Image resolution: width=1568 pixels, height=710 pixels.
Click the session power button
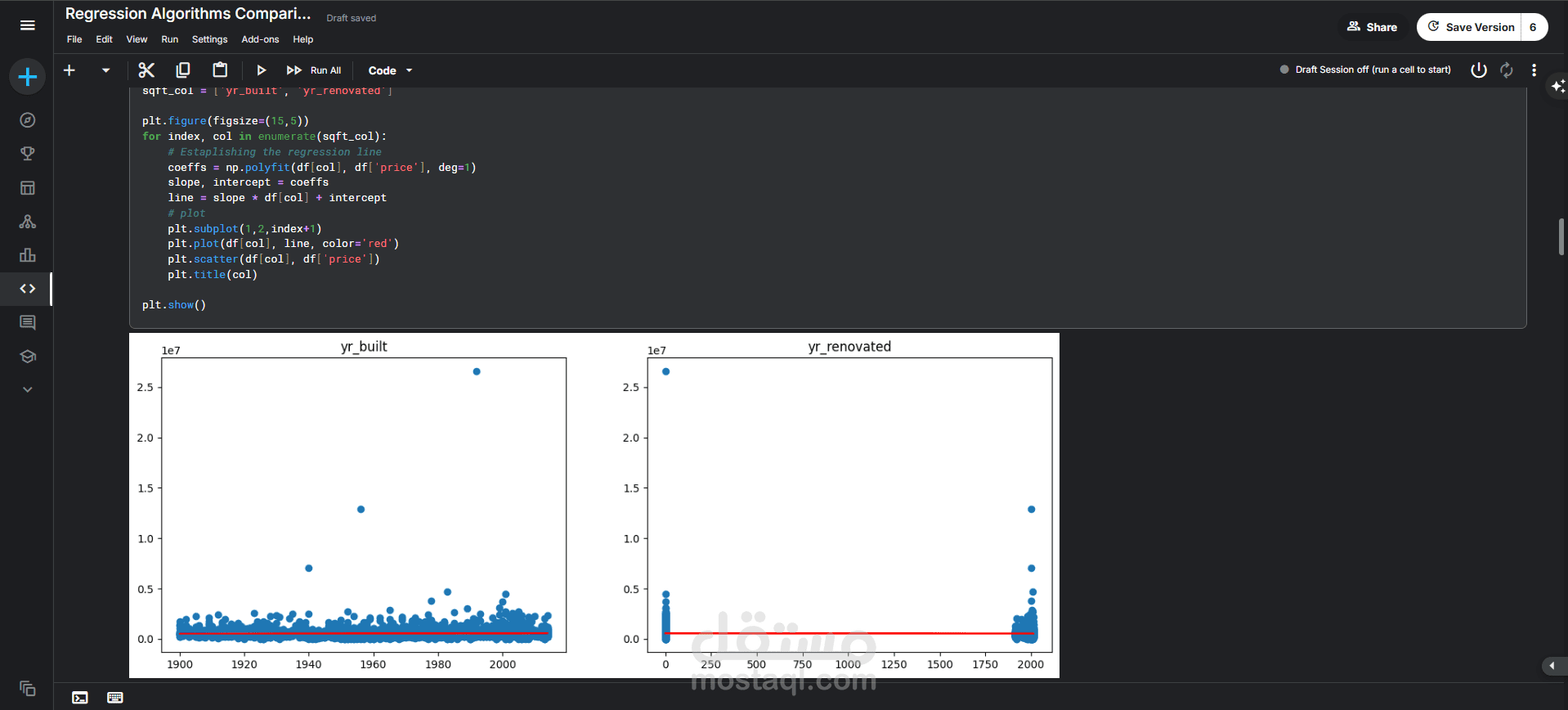[1478, 70]
